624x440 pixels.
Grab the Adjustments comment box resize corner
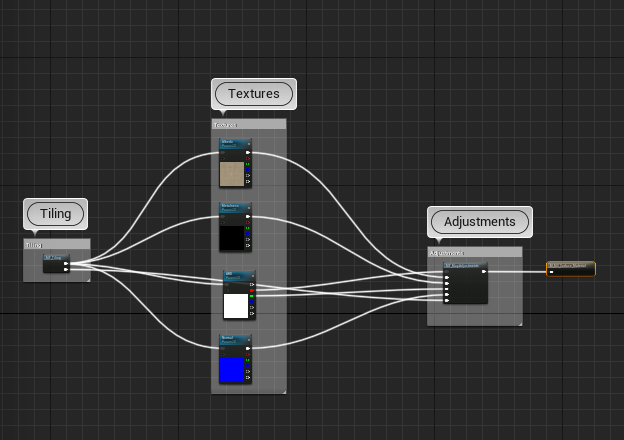(520, 324)
